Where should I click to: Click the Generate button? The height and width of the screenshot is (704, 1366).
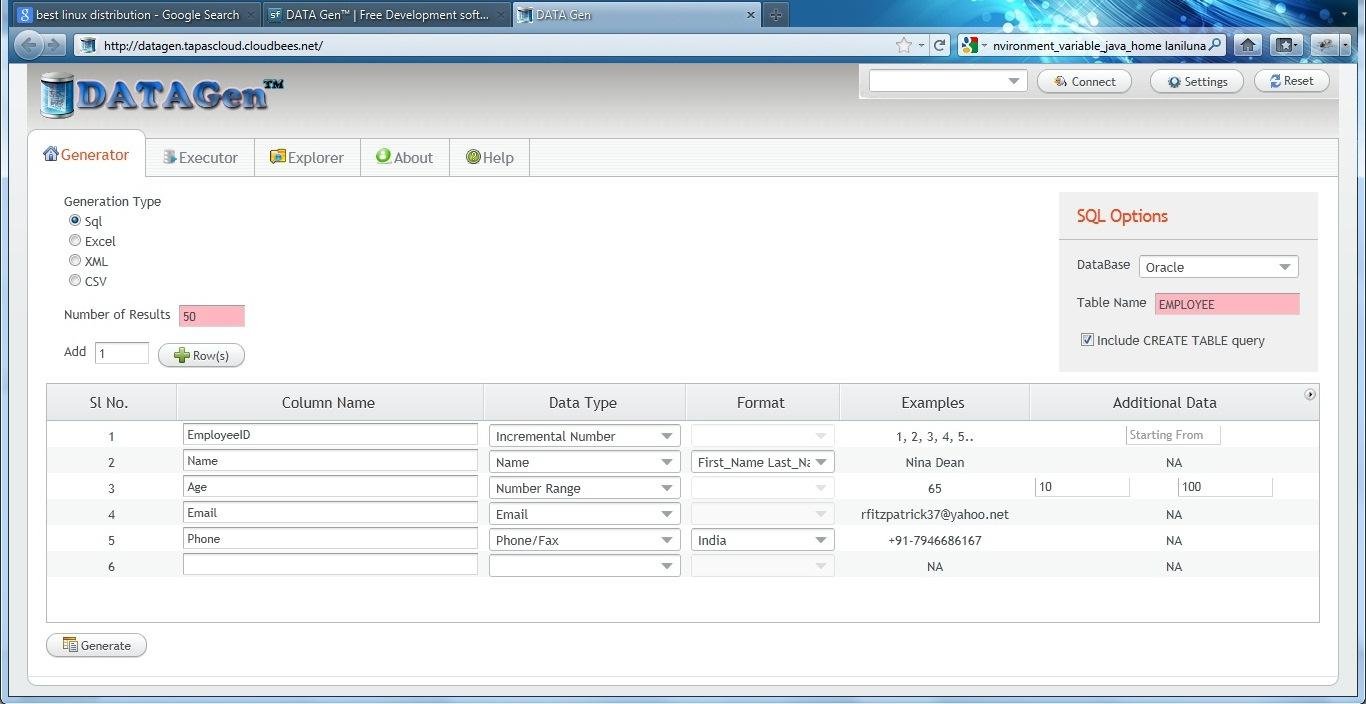coord(96,645)
